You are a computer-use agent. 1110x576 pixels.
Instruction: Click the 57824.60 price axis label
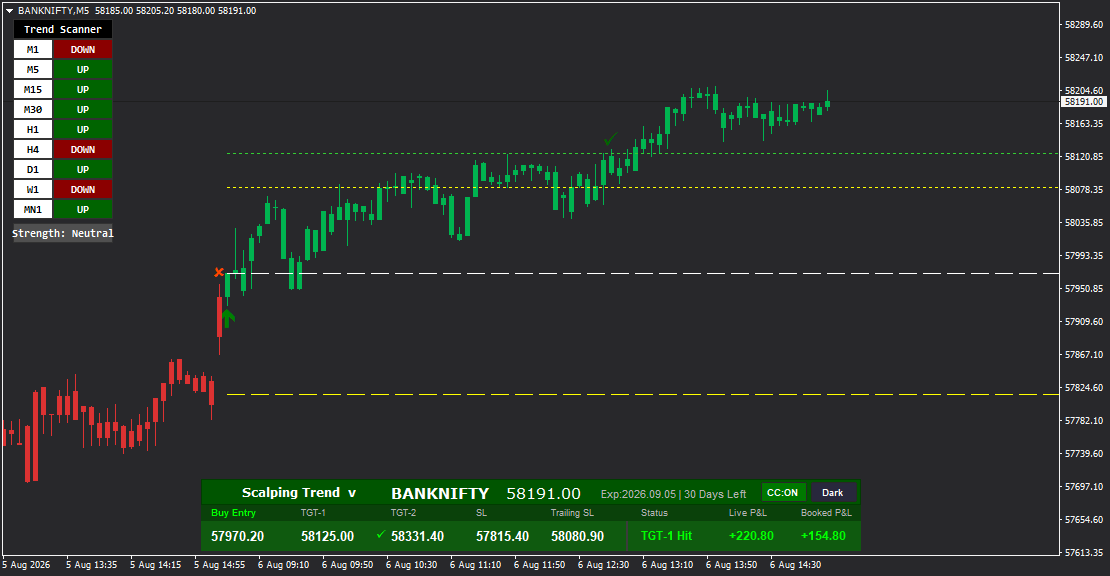pos(1083,388)
